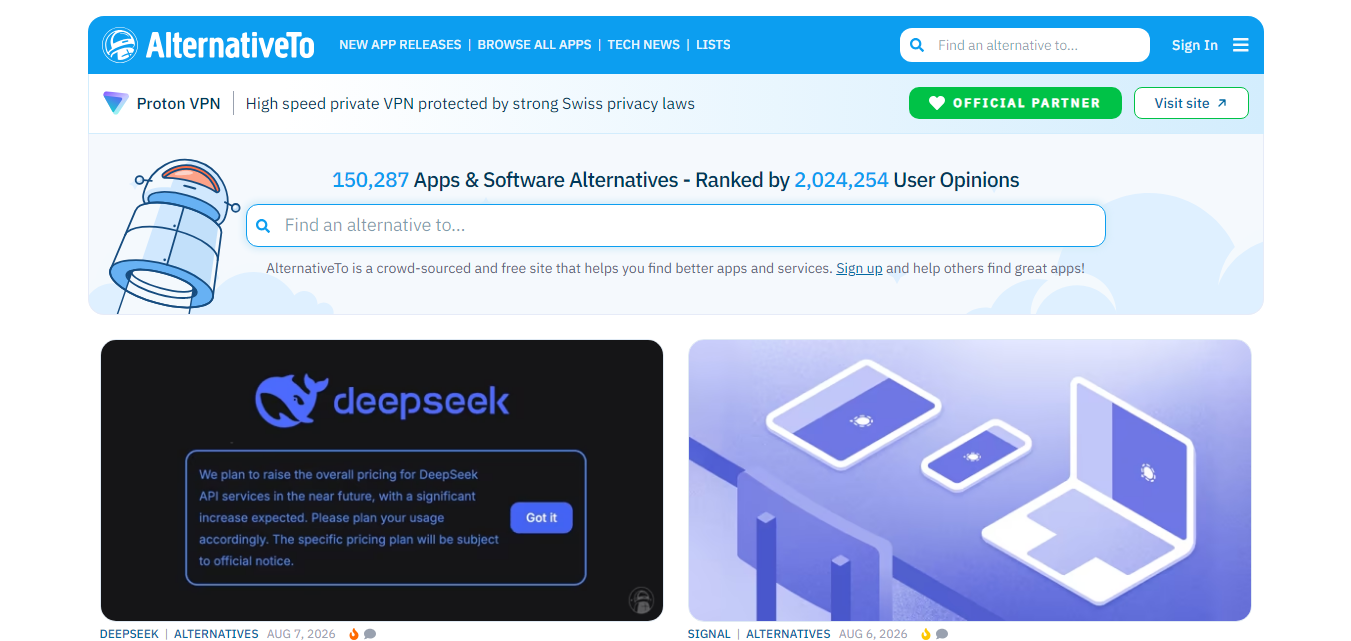Image resolution: width=1351 pixels, height=641 pixels.
Task: Click the comment icon under DeepSeek article
Action: point(370,634)
